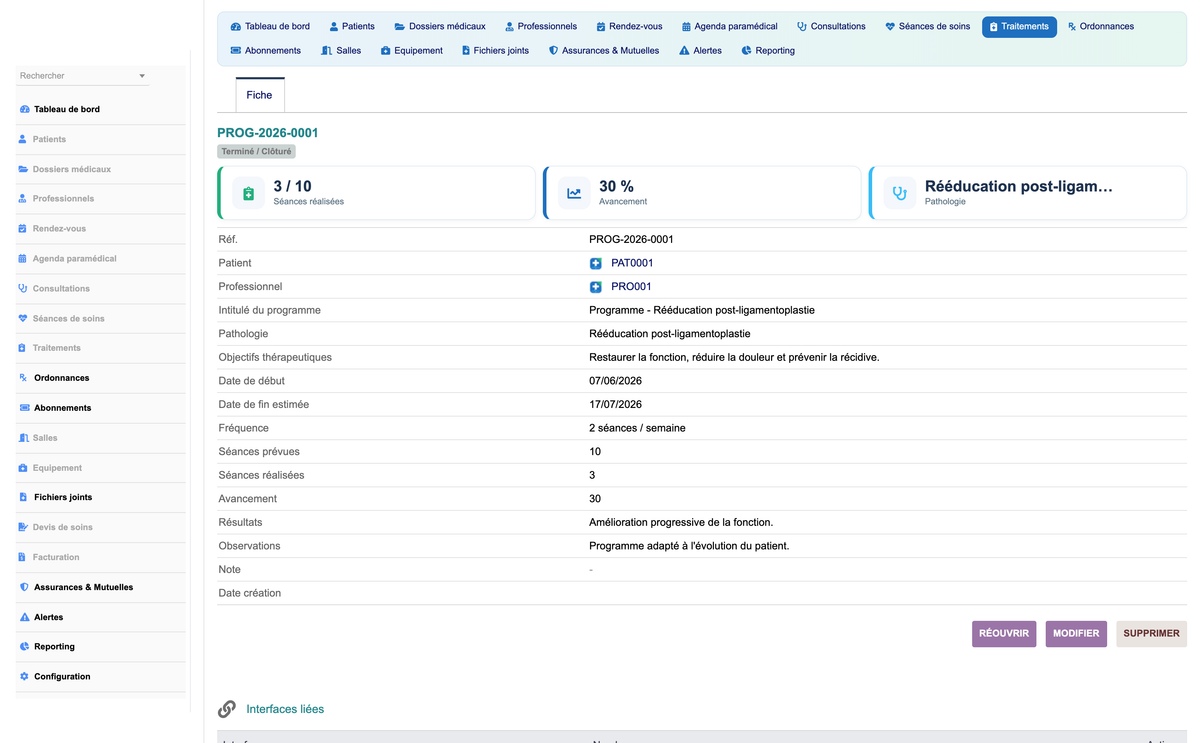Open the PAT0001 patient link

tap(632, 263)
